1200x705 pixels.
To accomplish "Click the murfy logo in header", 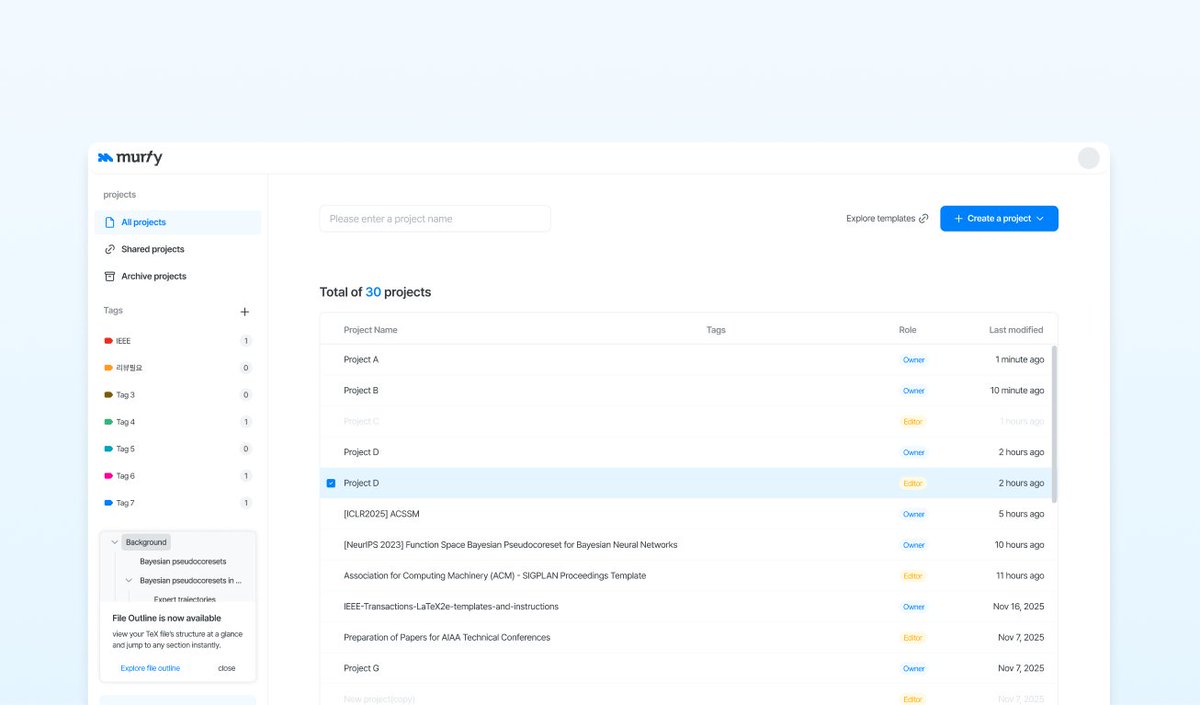I will click(130, 158).
